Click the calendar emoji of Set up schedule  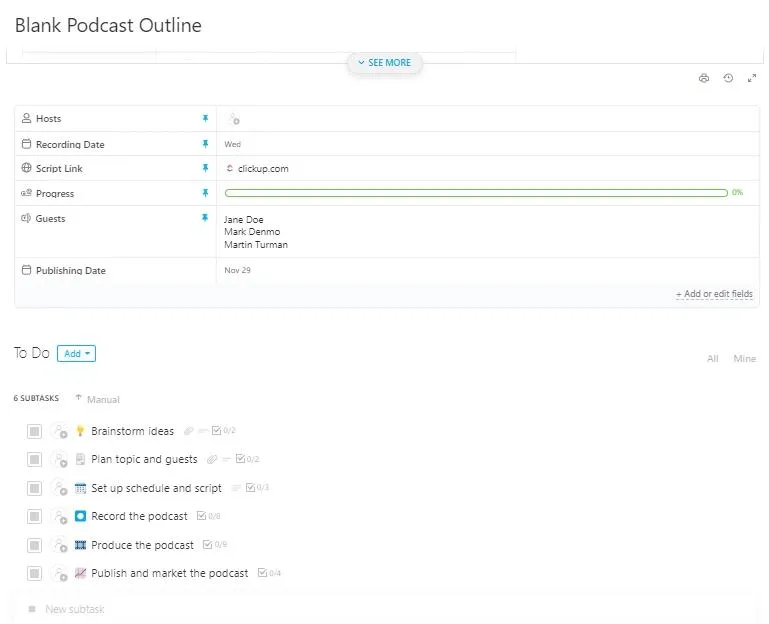click(x=80, y=488)
